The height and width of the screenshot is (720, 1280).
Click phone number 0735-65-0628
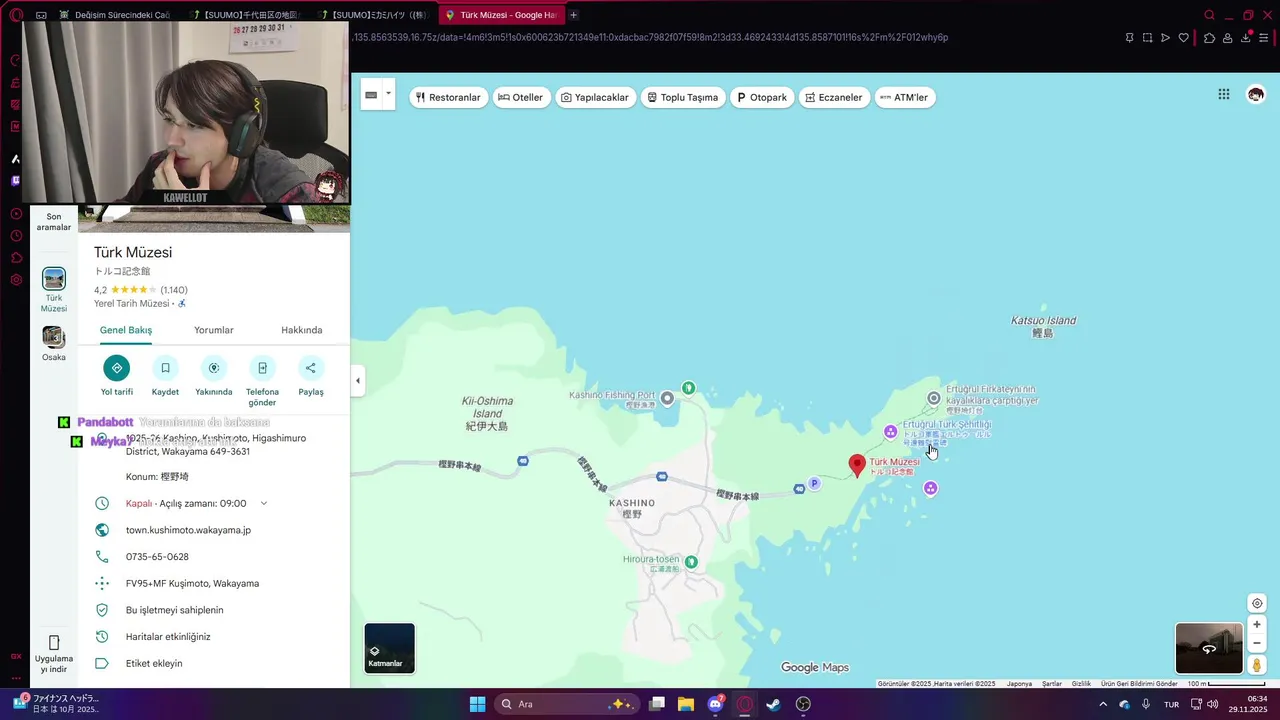pos(157,557)
